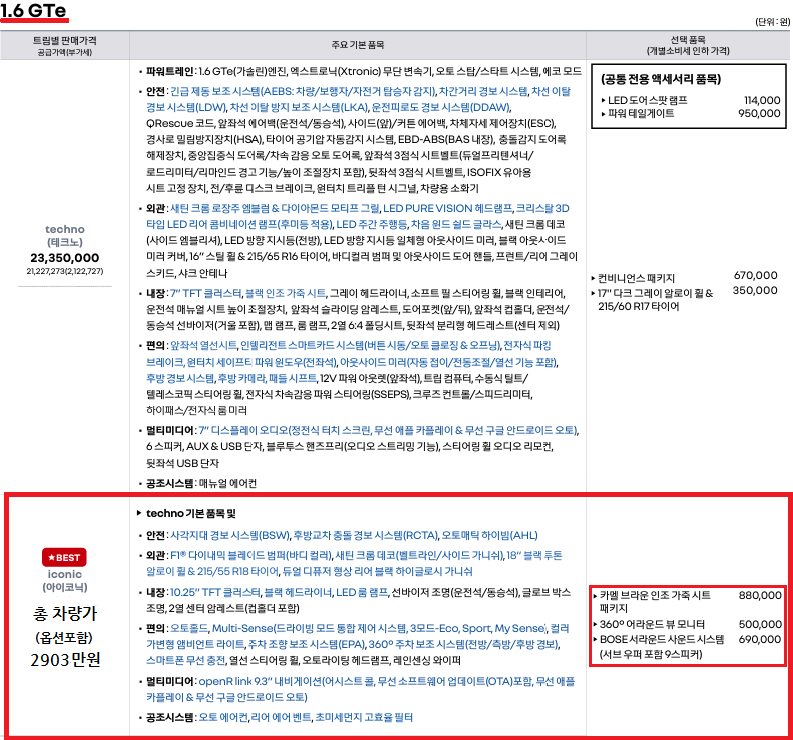Click "카멜 브라운 인조 가죽 시트 패키지" option
The height and width of the screenshot is (740, 793).
[654, 601]
